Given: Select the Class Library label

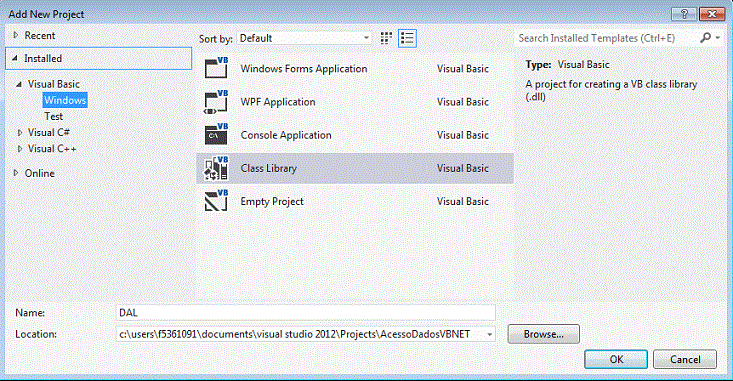Looking at the screenshot, I should pos(269,168).
